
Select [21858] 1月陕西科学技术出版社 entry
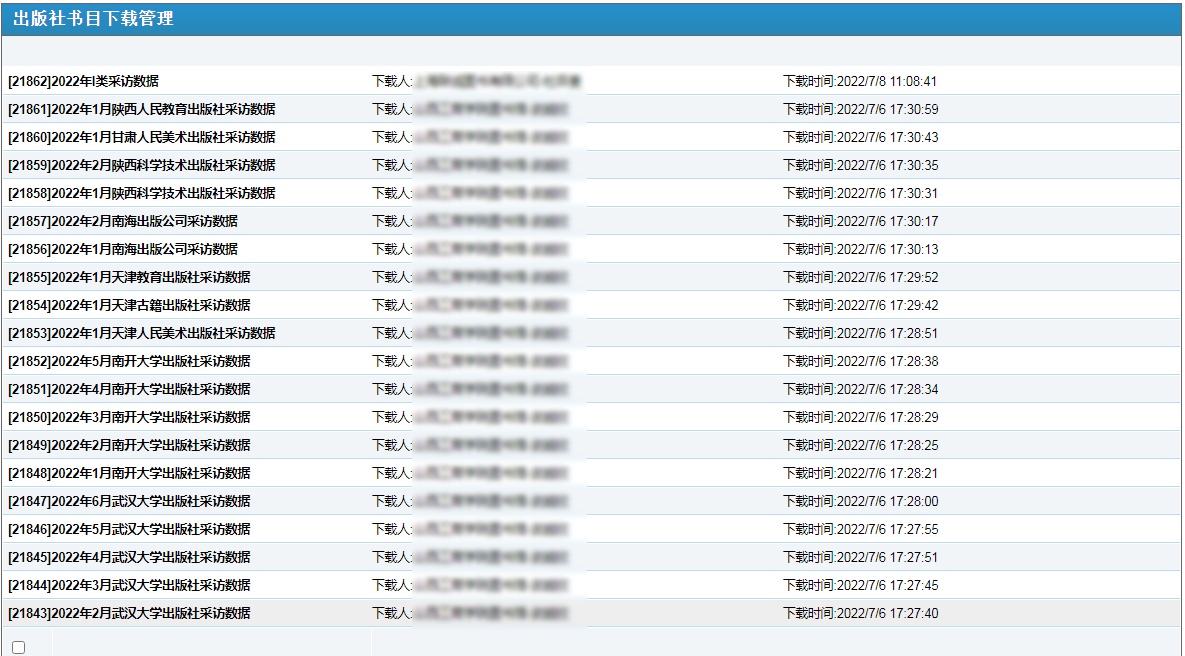(141, 193)
